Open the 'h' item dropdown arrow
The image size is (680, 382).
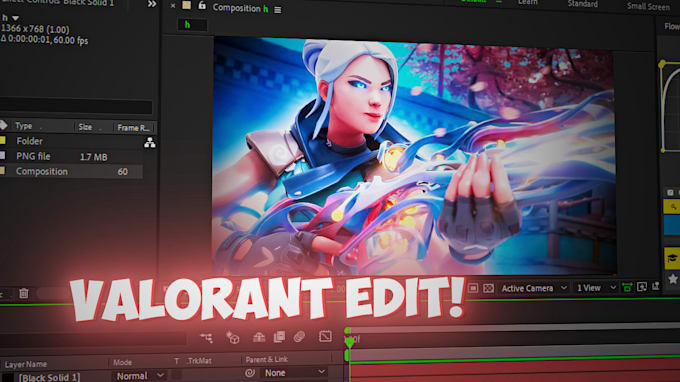(x=16, y=18)
